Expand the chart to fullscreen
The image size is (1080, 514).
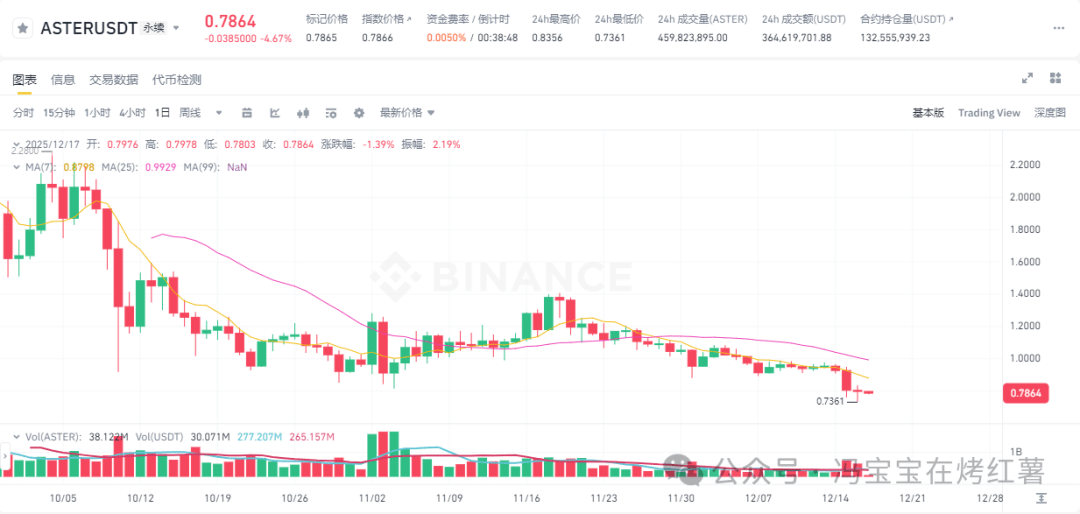click(1026, 78)
